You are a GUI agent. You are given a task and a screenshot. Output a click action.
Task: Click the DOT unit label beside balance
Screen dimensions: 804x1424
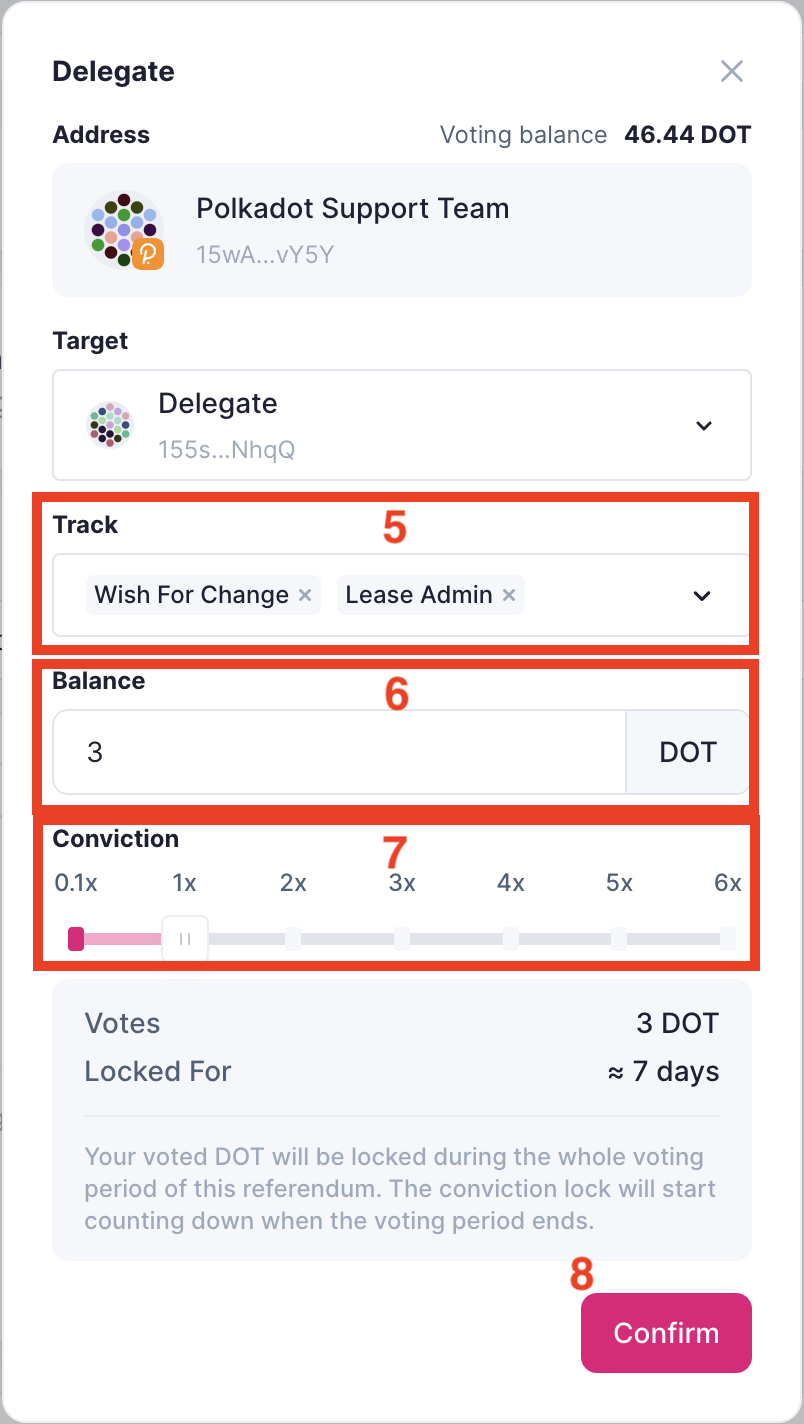coord(688,752)
